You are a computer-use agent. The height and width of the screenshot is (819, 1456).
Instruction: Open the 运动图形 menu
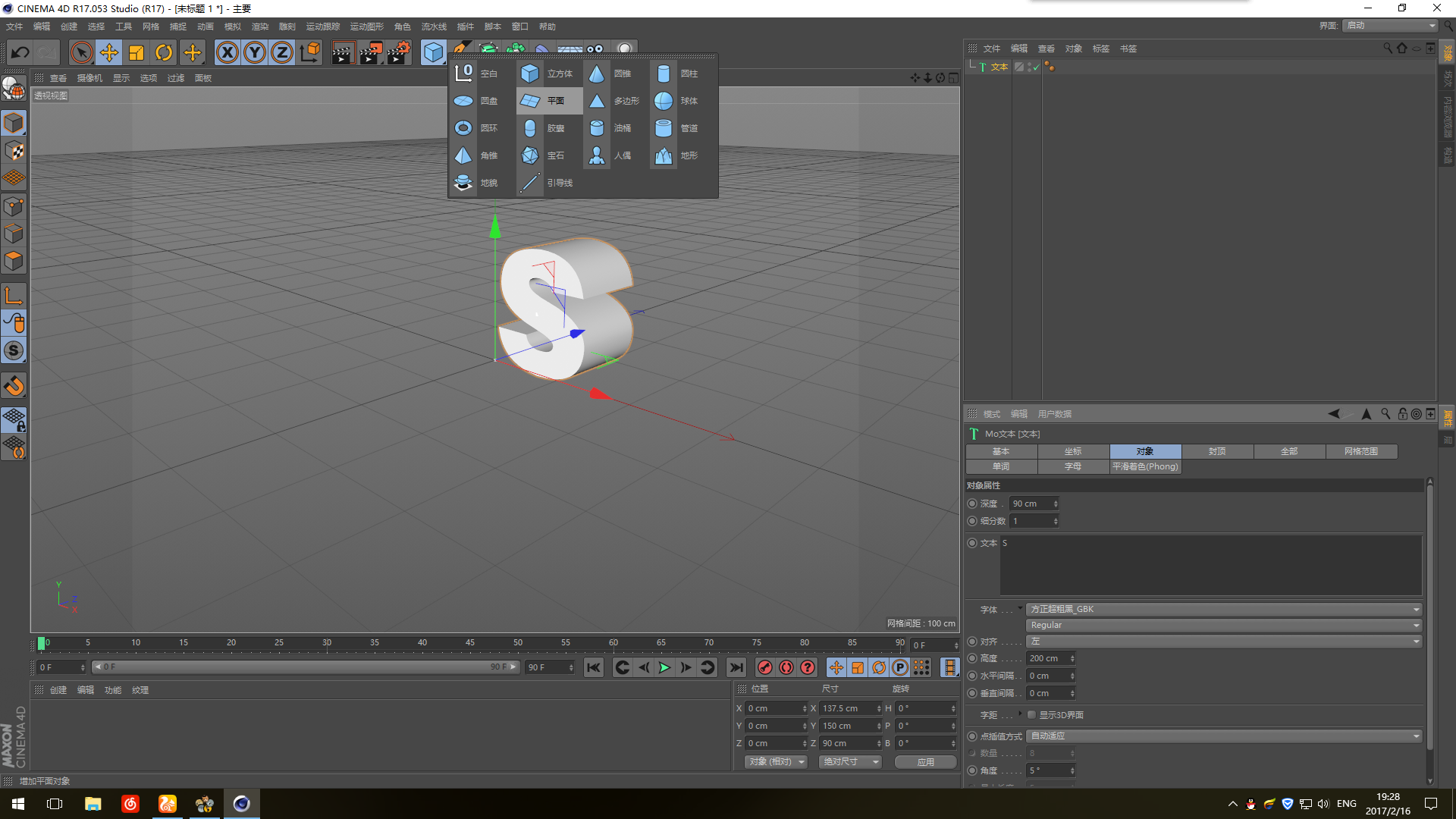coord(366,27)
